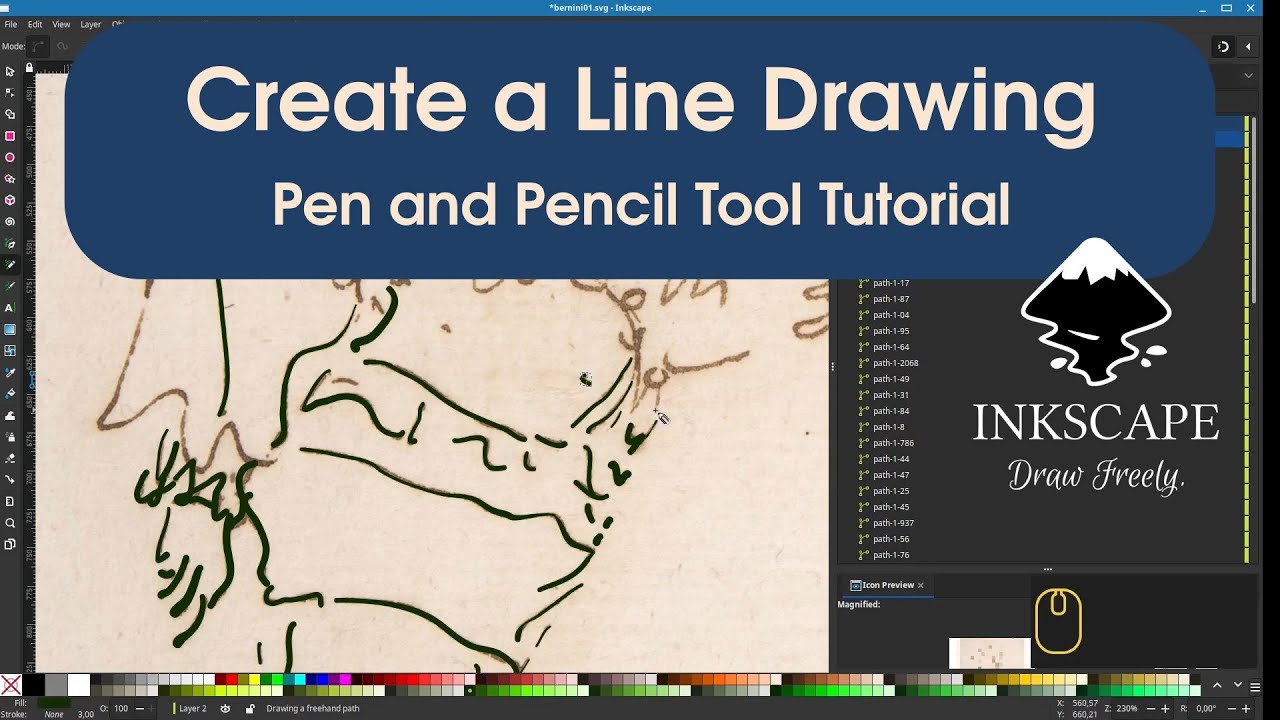Select the Ellipse tool
Image resolution: width=1280 pixels, height=720 pixels.
coord(10,158)
